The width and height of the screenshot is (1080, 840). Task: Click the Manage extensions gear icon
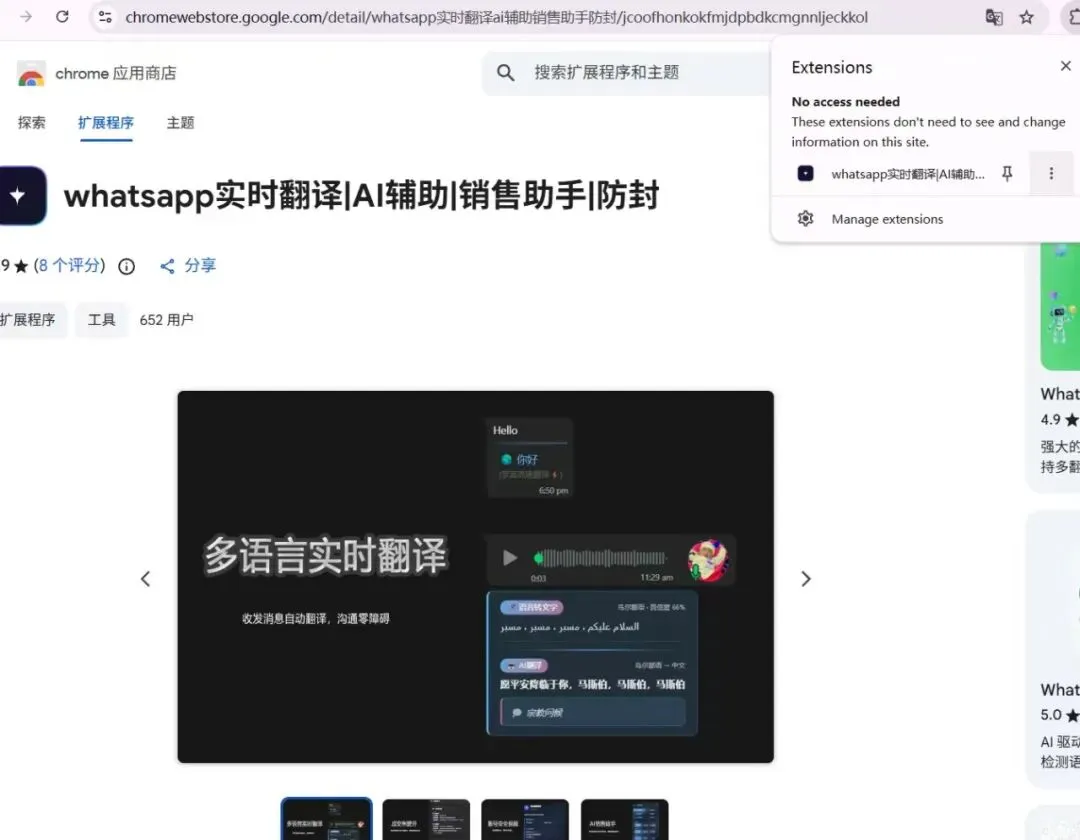coord(805,219)
